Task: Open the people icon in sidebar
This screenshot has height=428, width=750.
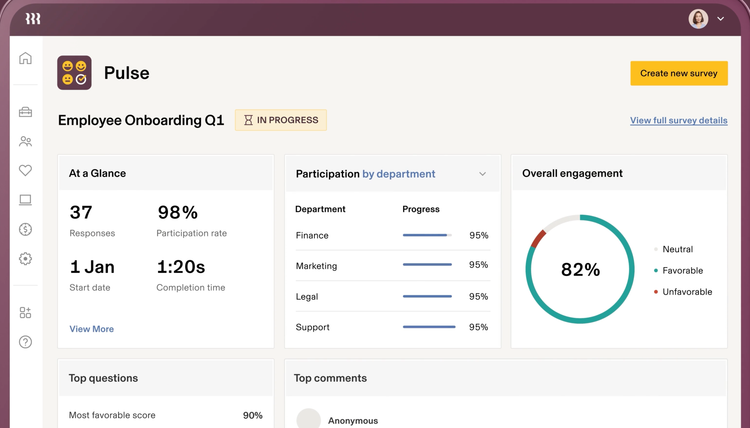Action: tap(26, 142)
